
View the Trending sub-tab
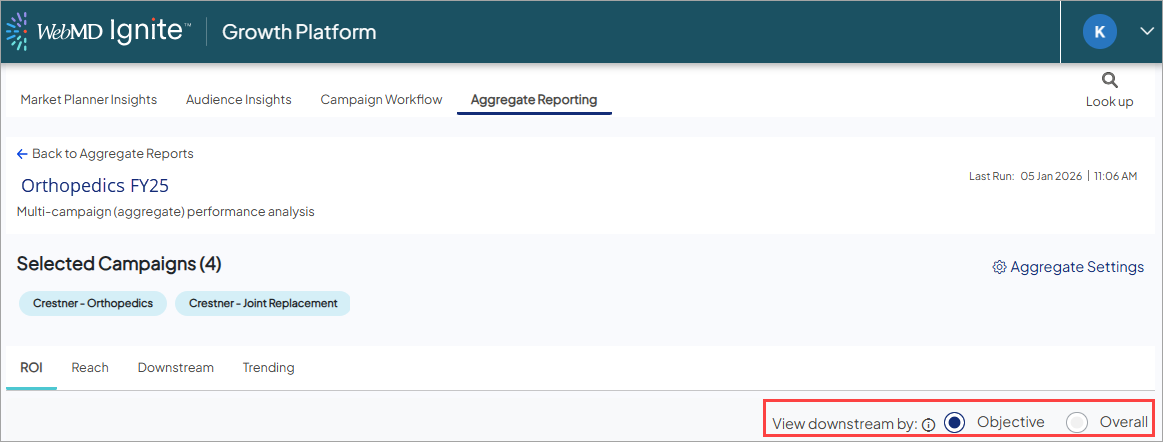[268, 367]
